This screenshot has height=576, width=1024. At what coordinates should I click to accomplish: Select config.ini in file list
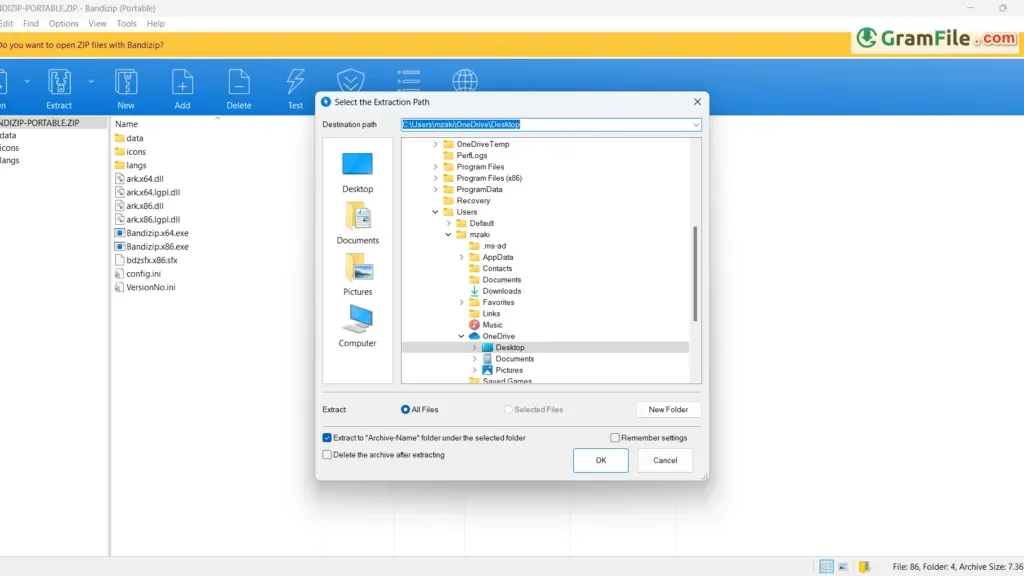[x=138, y=274]
